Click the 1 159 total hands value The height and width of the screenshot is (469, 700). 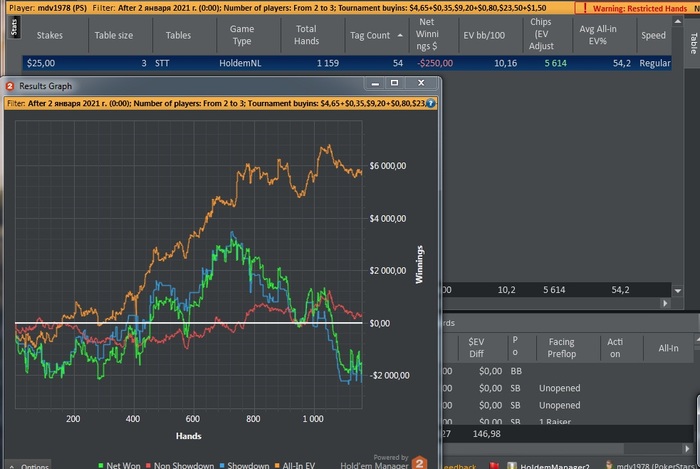328,63
